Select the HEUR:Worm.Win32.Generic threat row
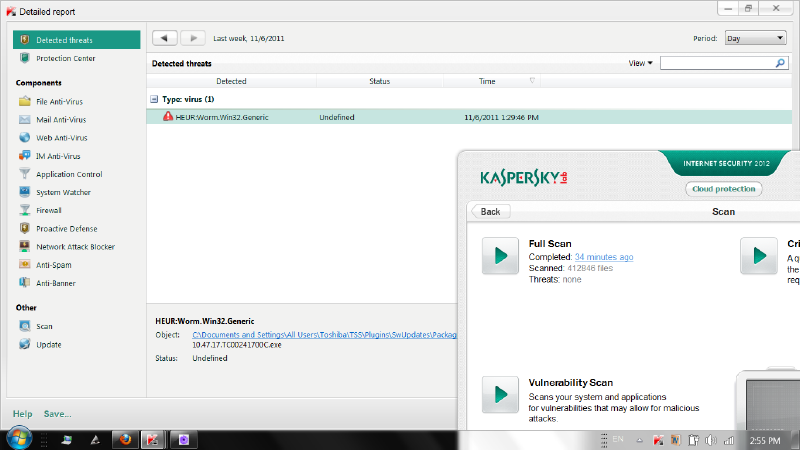Image resolution: width=800 pixels, height=450 pixels. pyautogui.click(x=469, y=117)
